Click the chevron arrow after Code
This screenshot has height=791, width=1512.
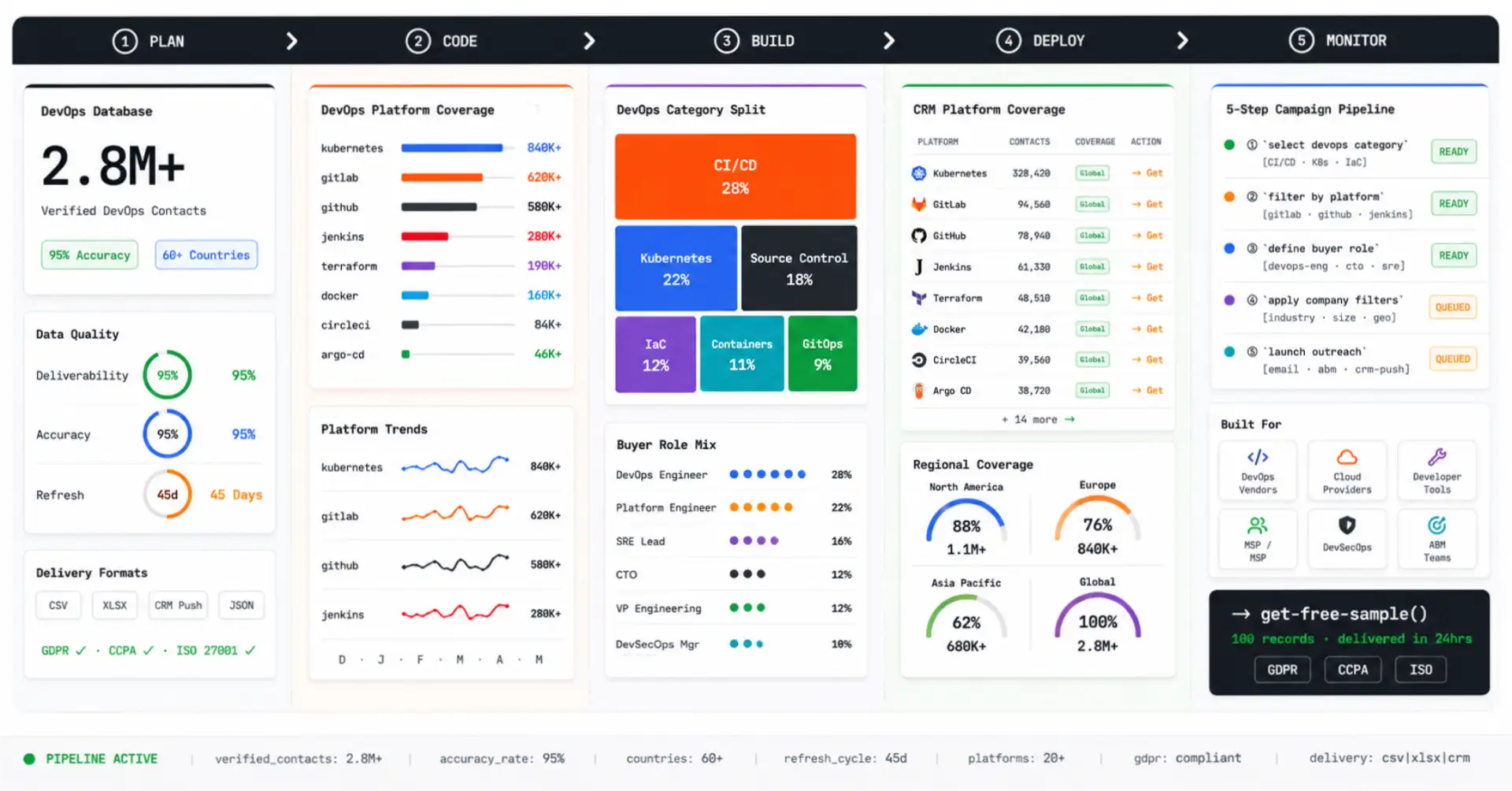click(x=589, y=41)
